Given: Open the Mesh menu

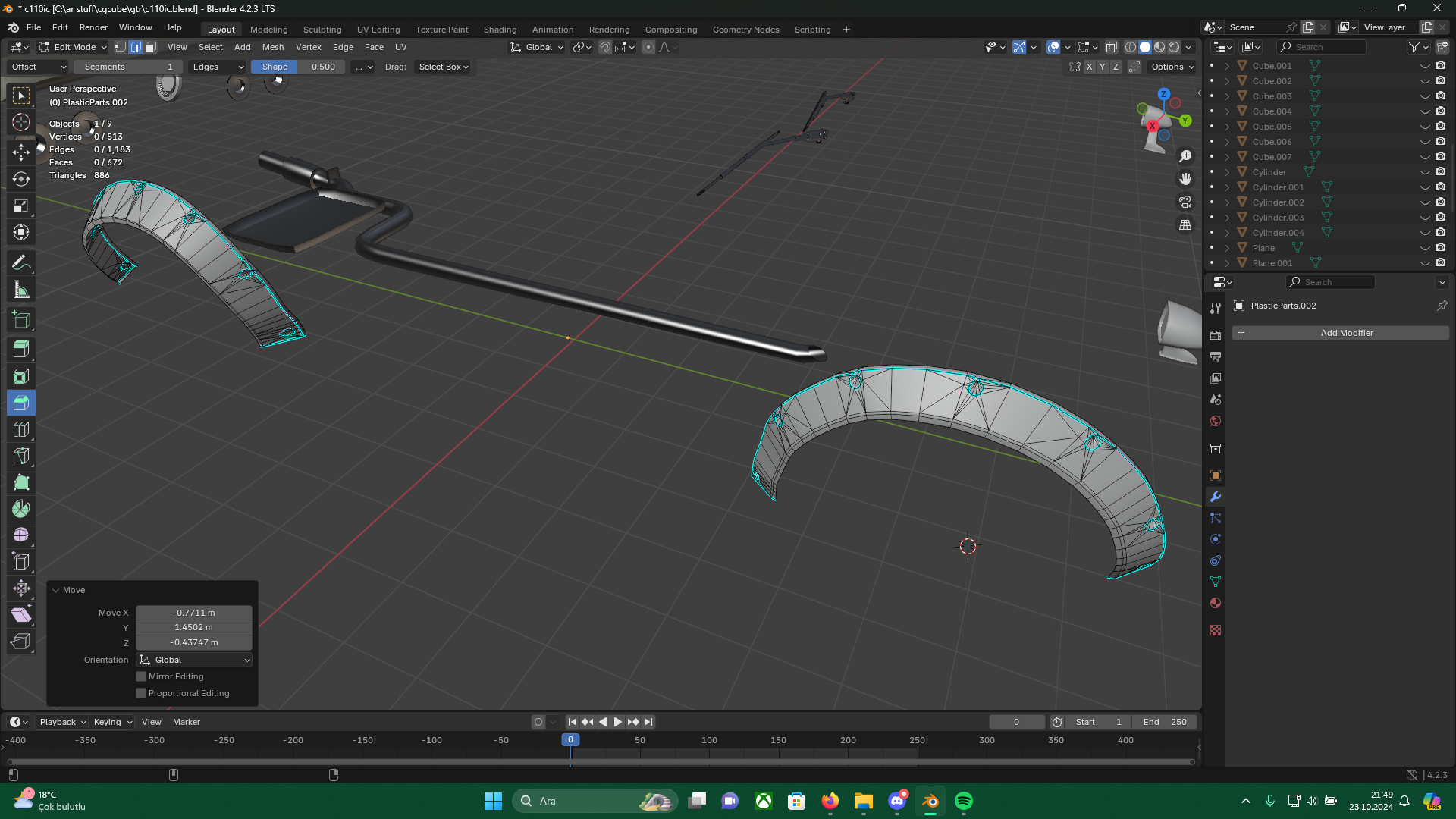Looking at the screenshot, I should [272, 47].
